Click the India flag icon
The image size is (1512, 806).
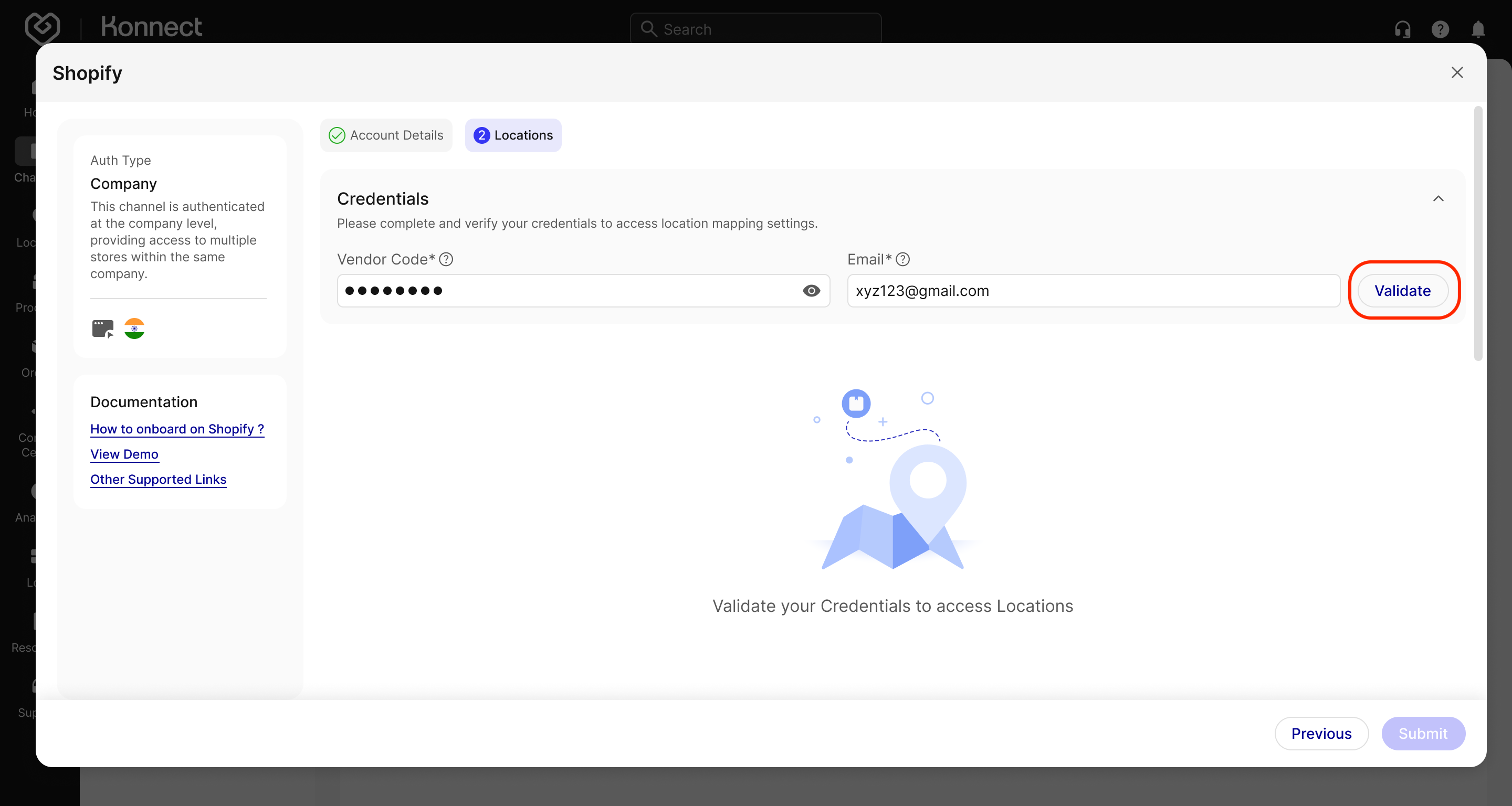(x=134, y=328)
